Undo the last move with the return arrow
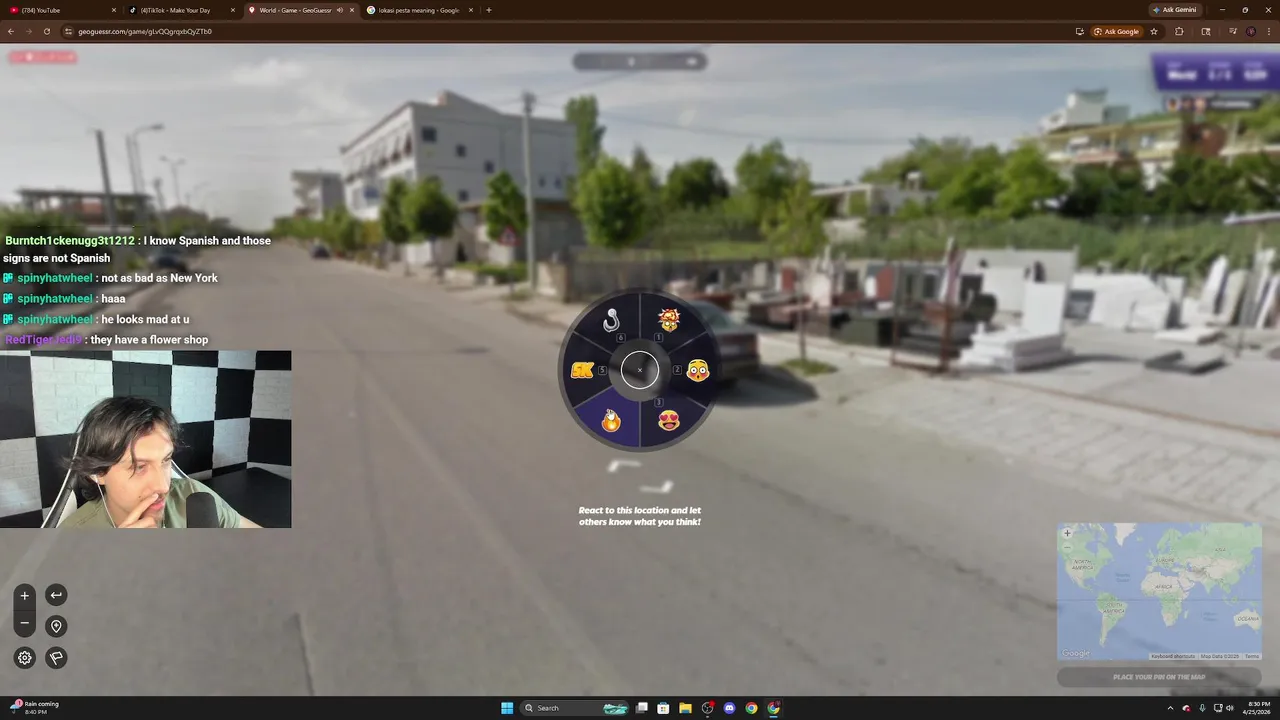The width and height of the screenshot is (1280, 720). pyautogui.click(x=56, y=595)
